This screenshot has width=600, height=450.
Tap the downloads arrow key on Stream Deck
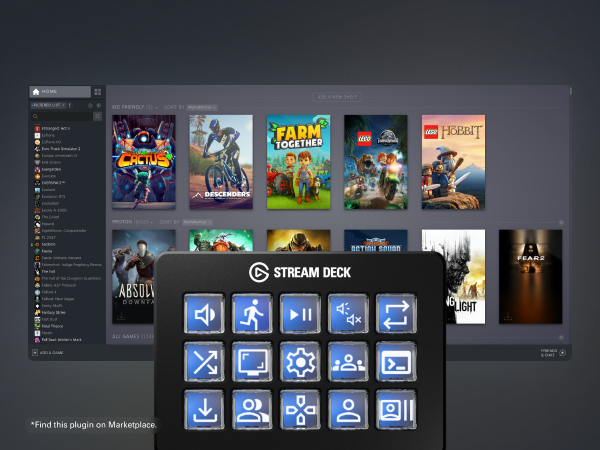click(x=204, y=409)
